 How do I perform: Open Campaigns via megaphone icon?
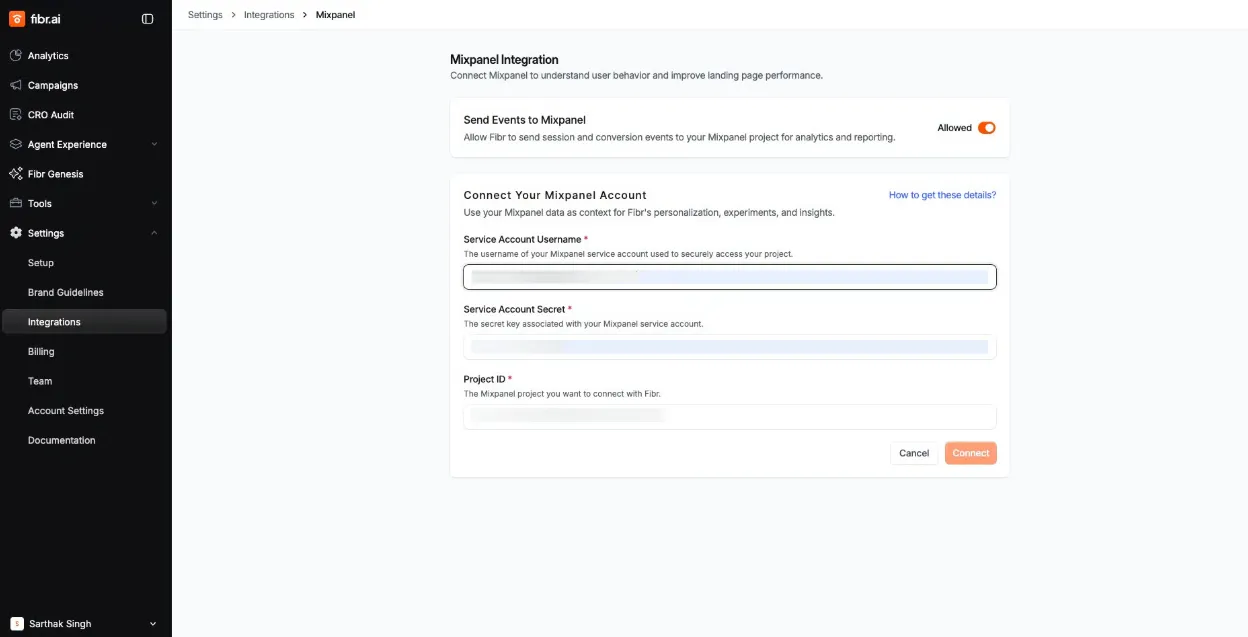[16, 85]
